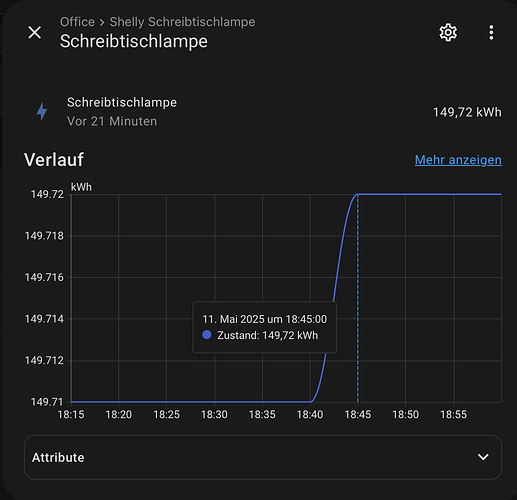
Task: Click the Schreibtischlampe entity row label
Action: pos(122,102)
